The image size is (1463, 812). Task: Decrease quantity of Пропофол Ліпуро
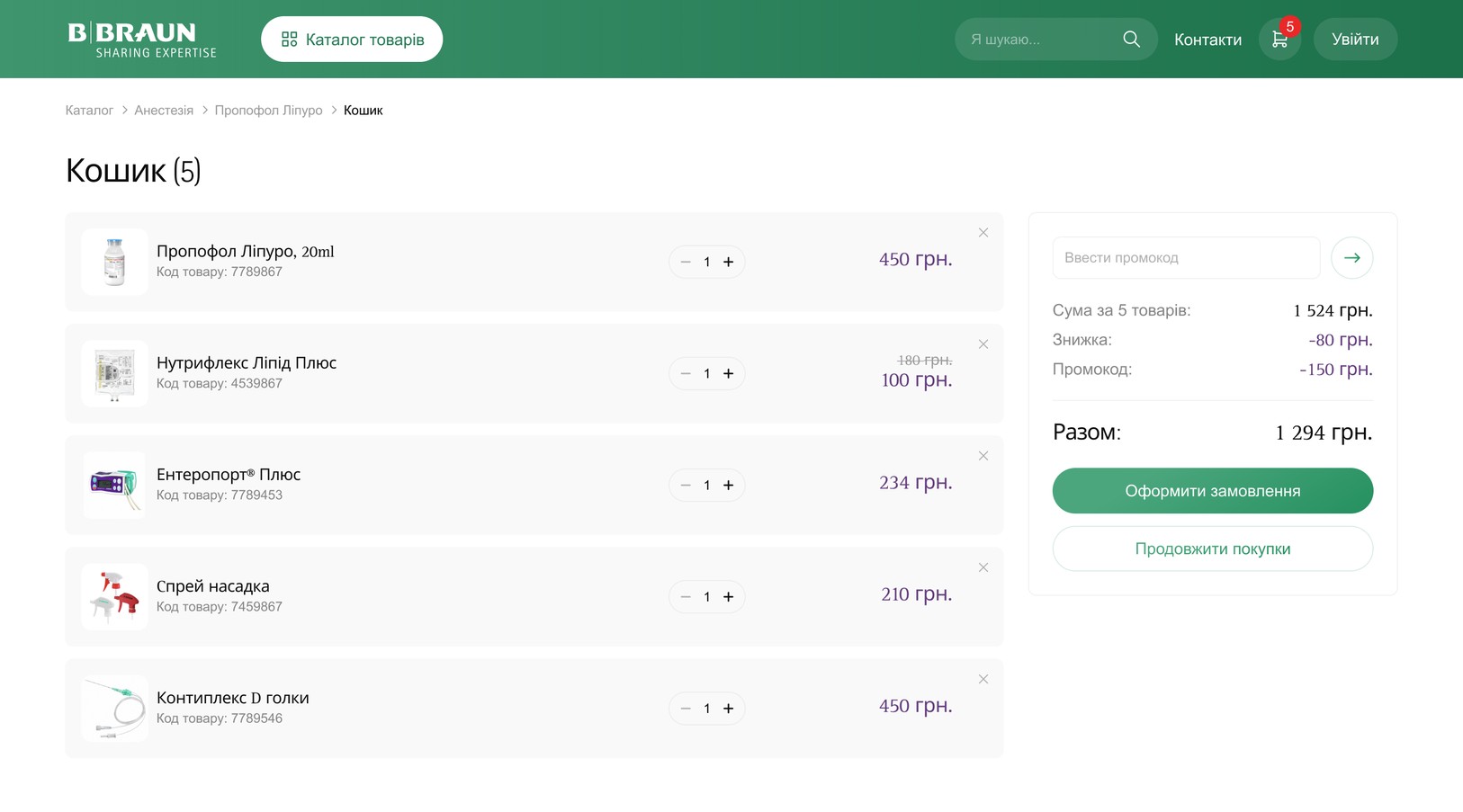(x=686, y=262)
